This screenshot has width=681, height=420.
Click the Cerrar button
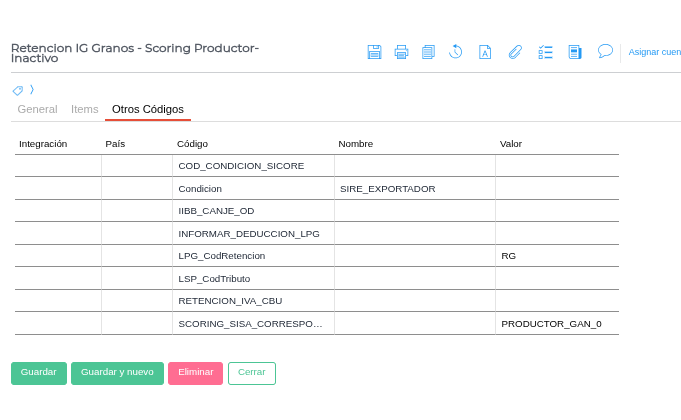[251, 373]
